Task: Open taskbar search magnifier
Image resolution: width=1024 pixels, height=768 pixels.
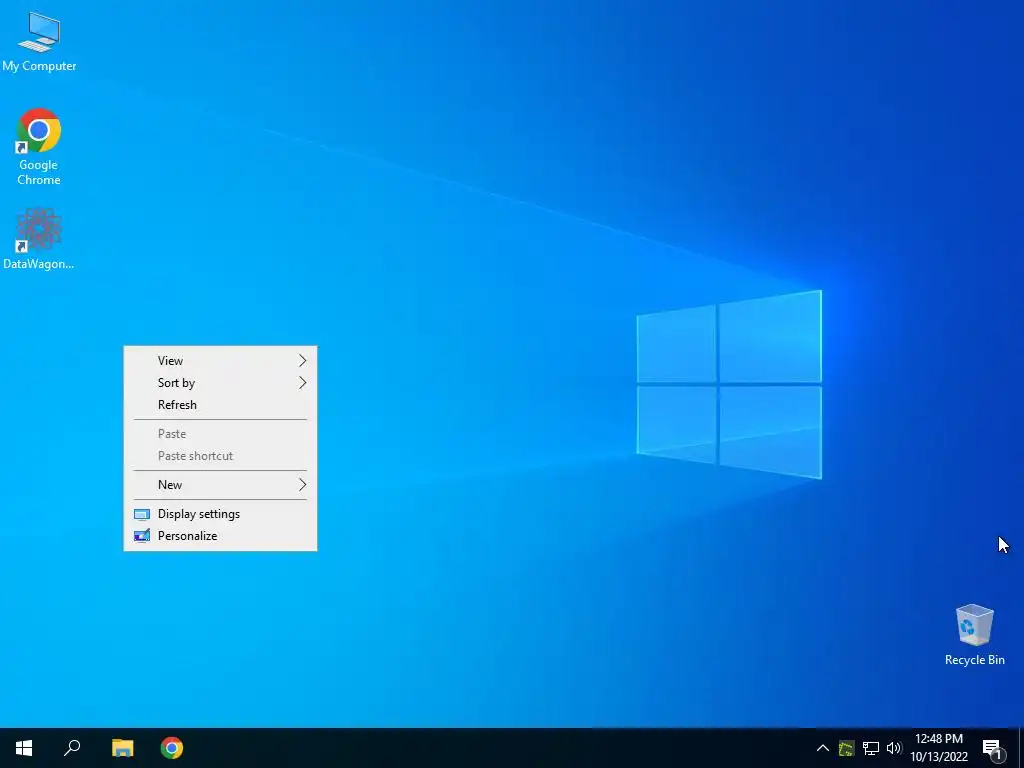Action: [72, 748]
